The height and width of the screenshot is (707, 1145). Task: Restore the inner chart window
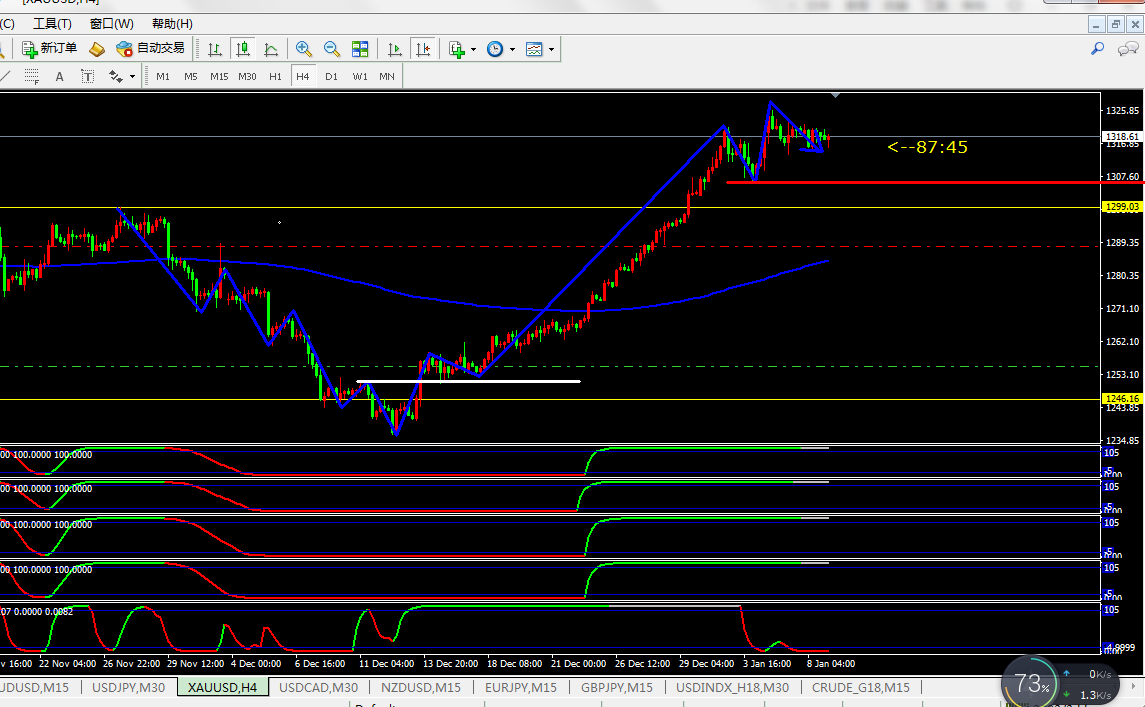1116,24
